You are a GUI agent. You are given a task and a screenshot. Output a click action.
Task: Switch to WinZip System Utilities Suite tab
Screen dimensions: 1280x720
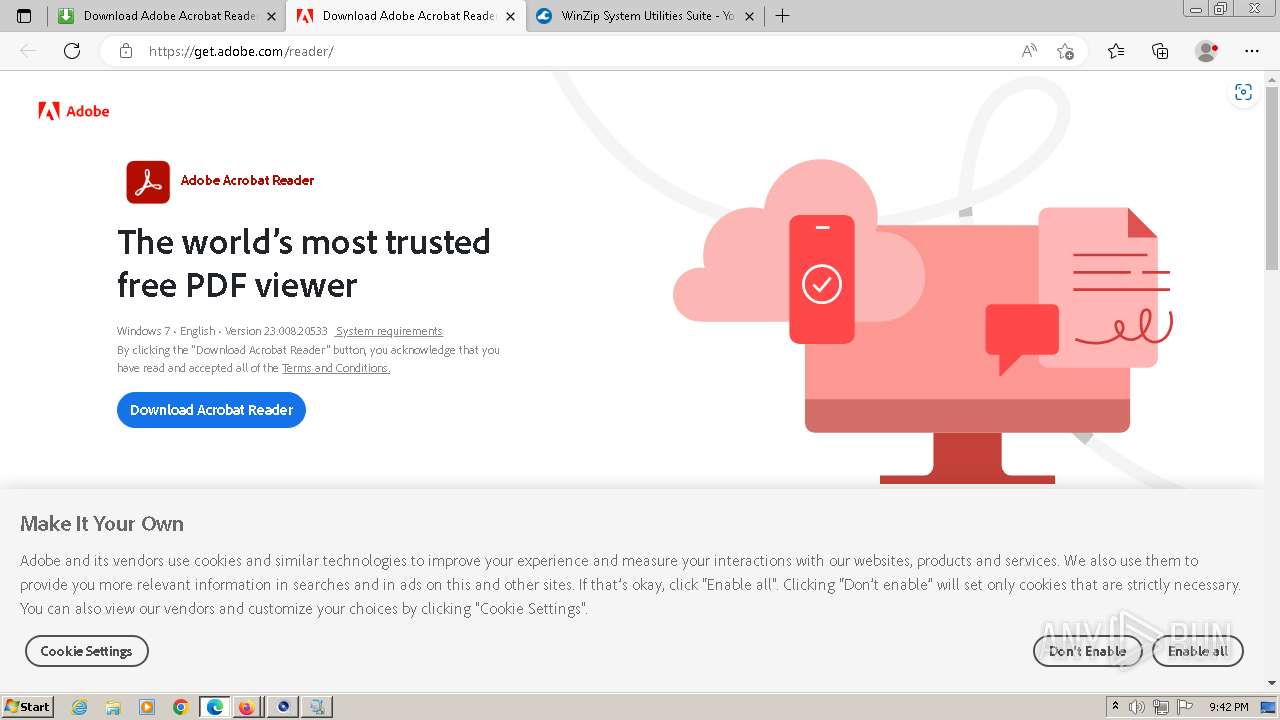click(645, 16)
